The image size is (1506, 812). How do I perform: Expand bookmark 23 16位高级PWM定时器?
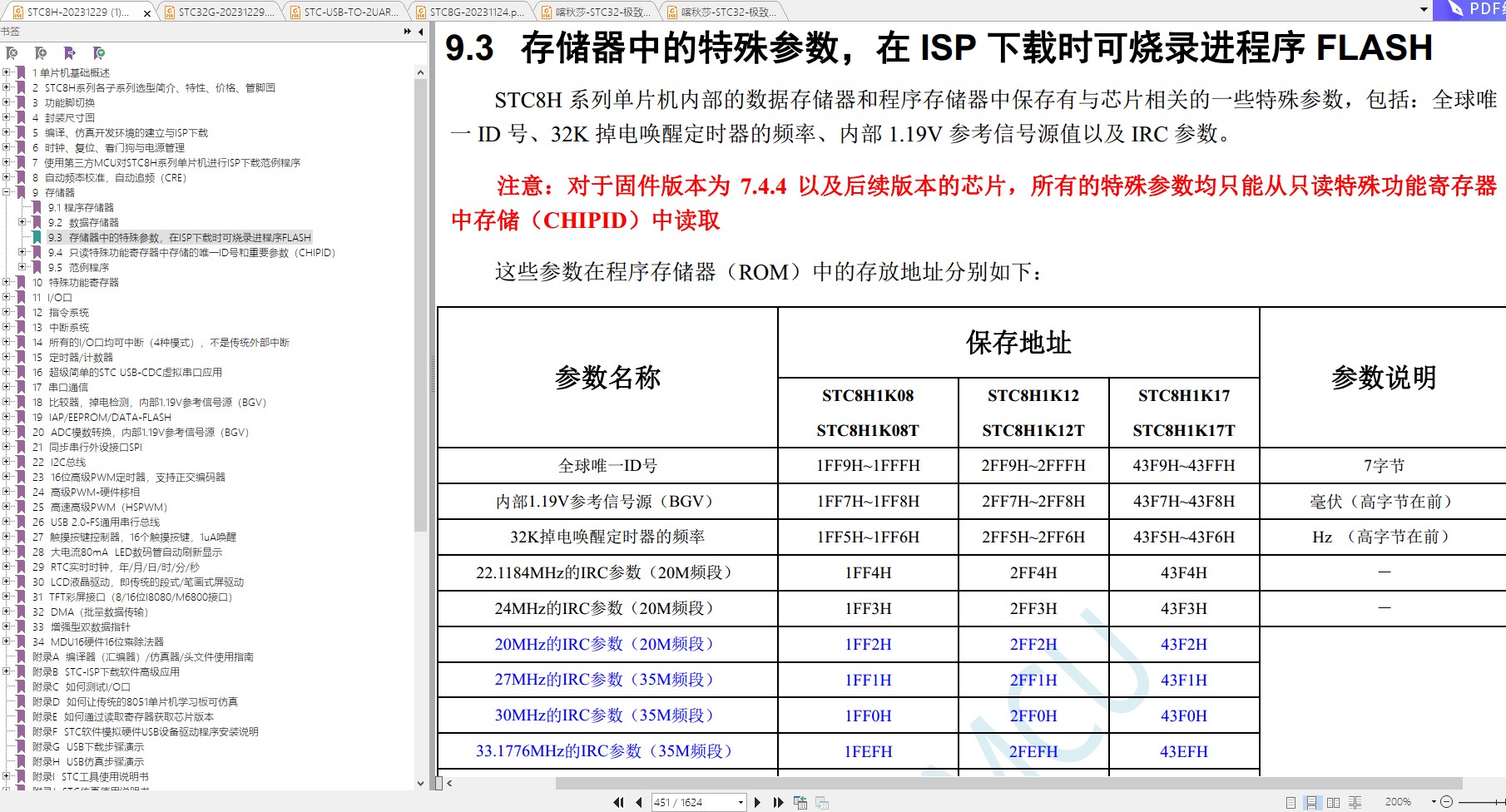pos(7,478)
